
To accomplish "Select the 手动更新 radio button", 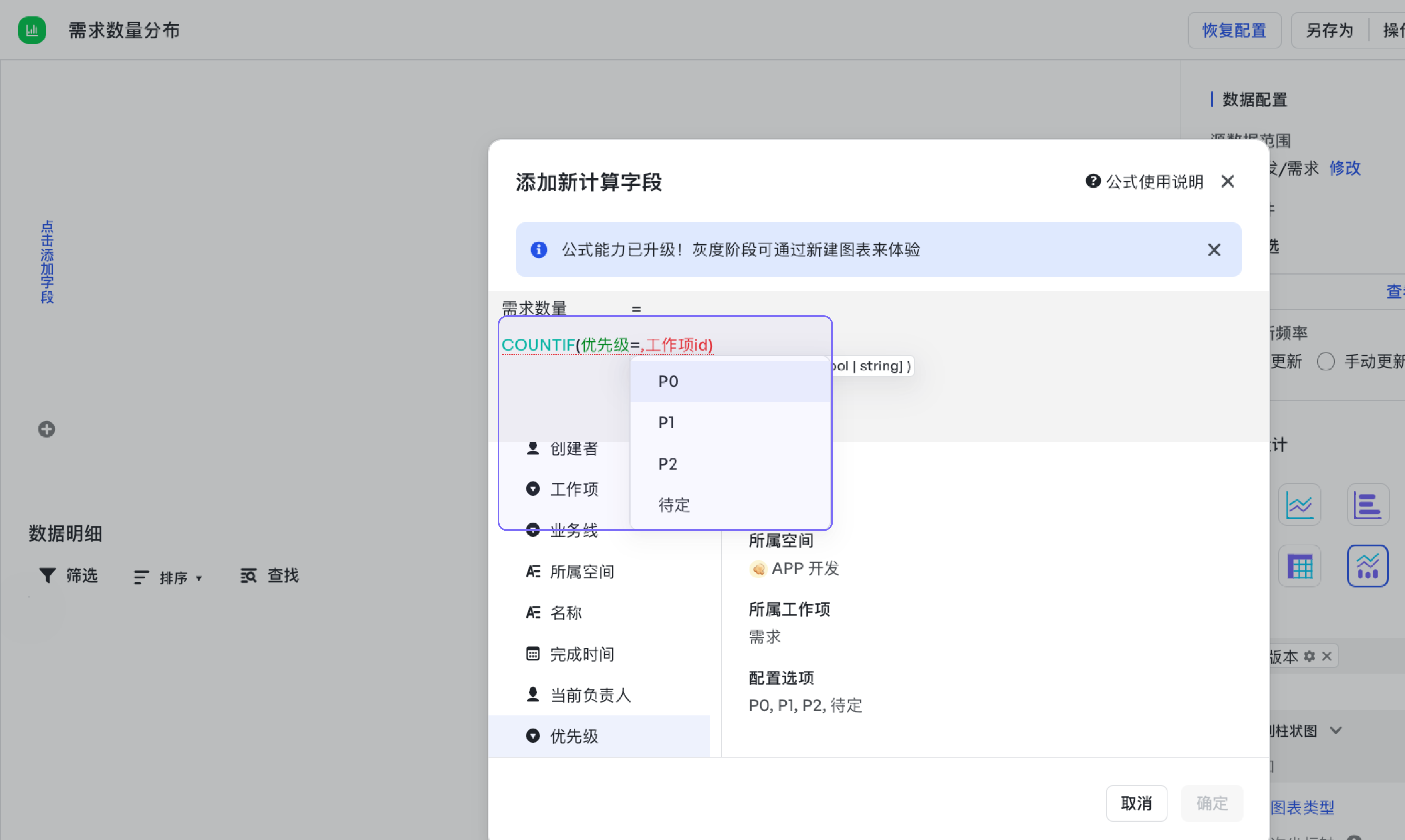I will tap(1326, 362).
